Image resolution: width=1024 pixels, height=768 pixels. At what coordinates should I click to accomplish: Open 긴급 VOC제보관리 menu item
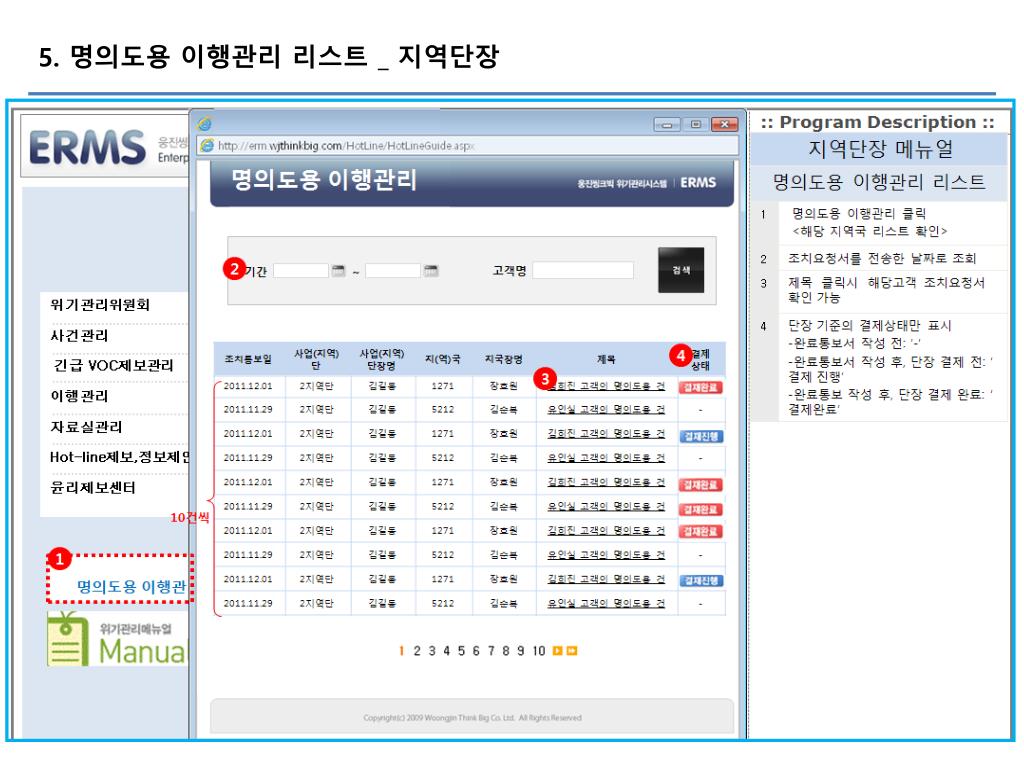[114, 365]
